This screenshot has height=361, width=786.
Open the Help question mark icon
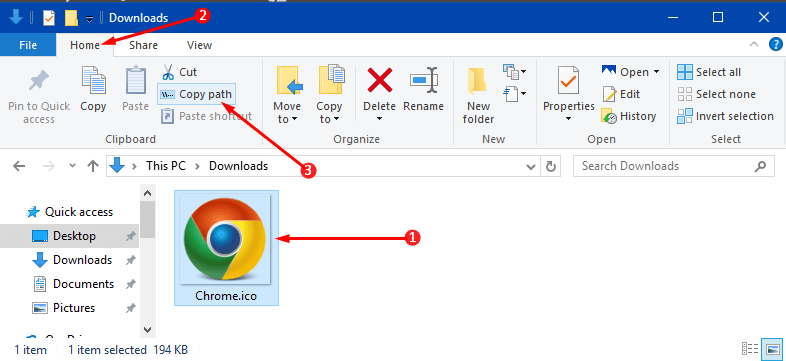775,45
